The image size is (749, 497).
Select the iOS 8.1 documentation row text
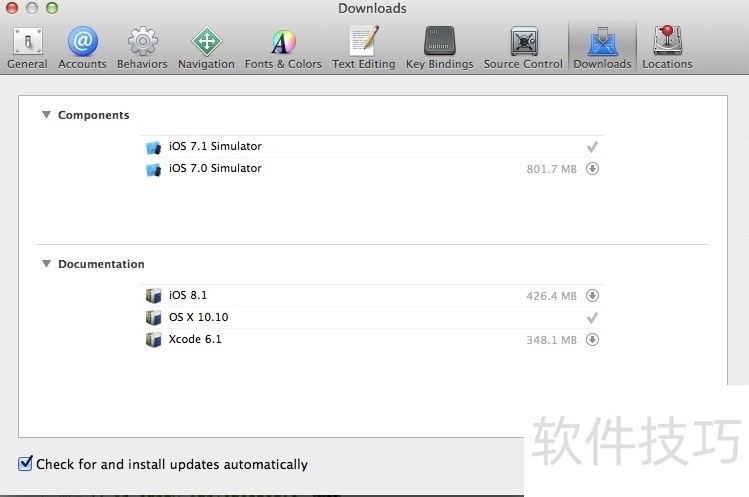click(188, 295)
